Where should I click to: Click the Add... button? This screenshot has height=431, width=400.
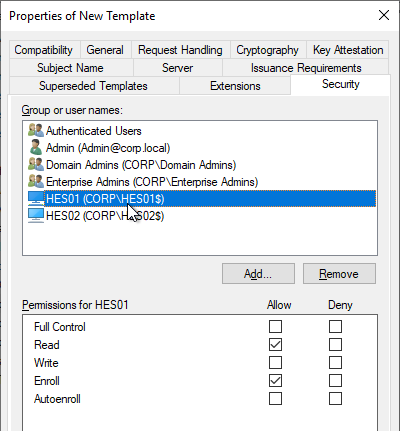pos(258,274)
